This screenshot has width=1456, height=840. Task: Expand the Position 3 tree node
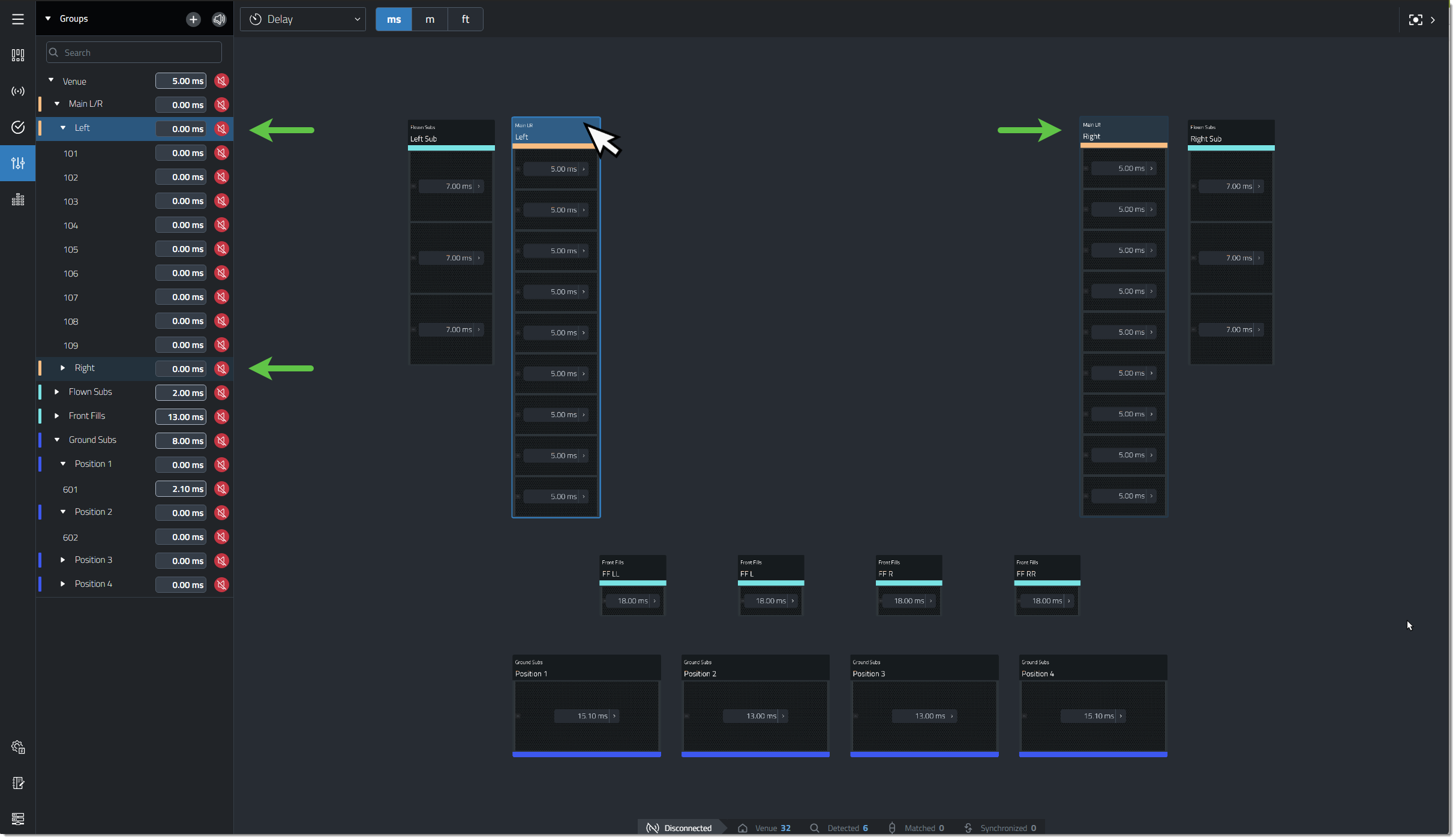click(x=63, y=560)
